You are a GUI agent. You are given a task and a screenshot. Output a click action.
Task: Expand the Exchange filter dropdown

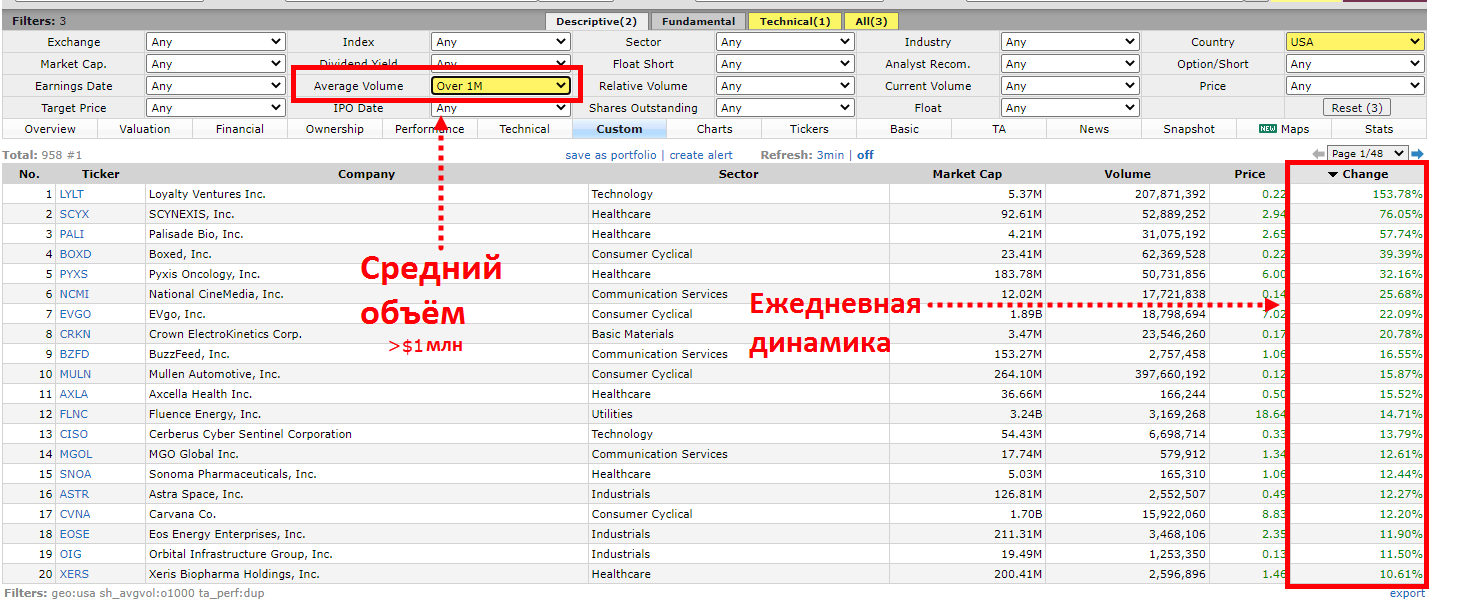coord(215,41)
